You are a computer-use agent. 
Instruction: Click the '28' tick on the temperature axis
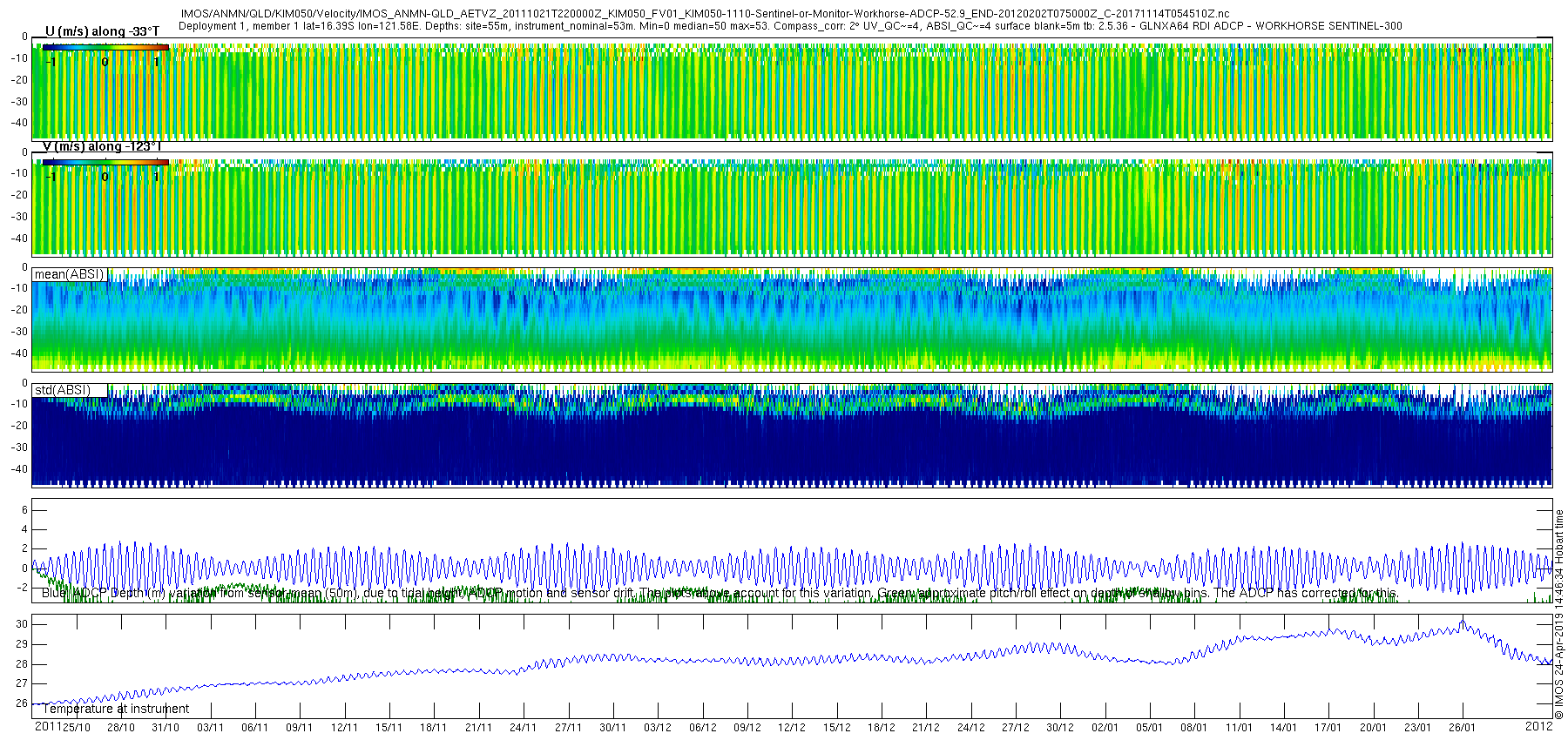click(x=22, y=664)
